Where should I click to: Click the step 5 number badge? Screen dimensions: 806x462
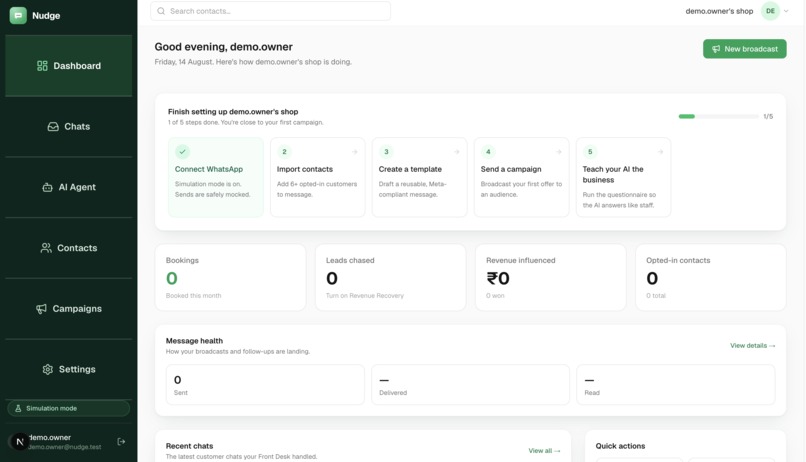click(x=590, y=152)
